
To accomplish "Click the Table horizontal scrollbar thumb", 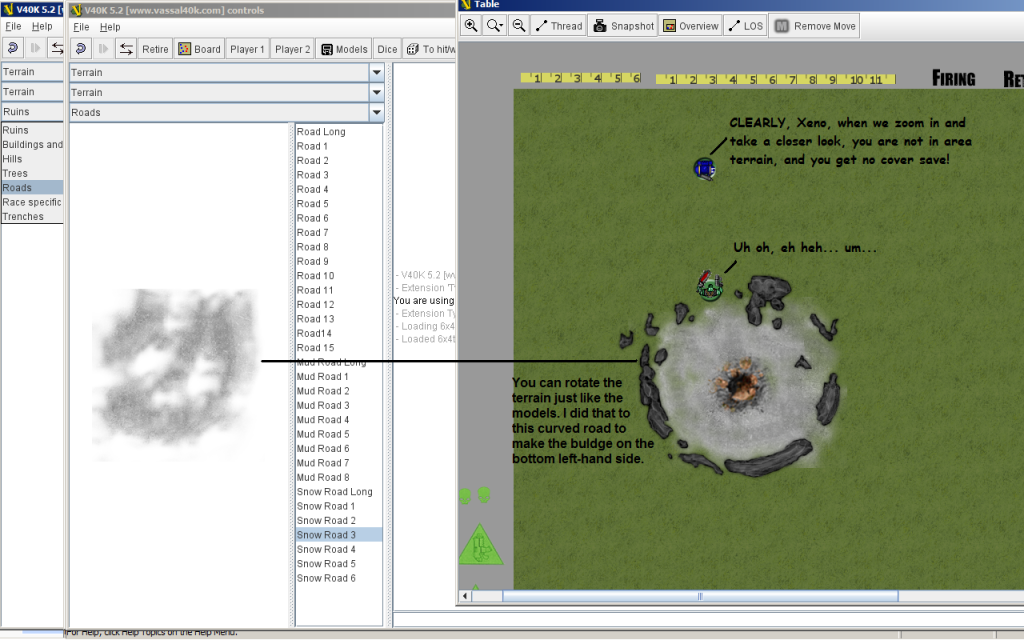I will click(699, 596).
